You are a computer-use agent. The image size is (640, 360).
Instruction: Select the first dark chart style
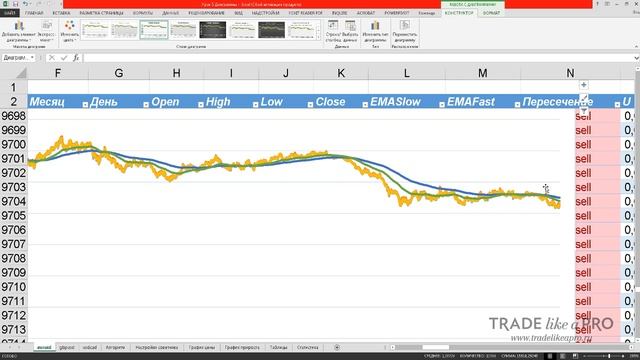pos(213,30)
